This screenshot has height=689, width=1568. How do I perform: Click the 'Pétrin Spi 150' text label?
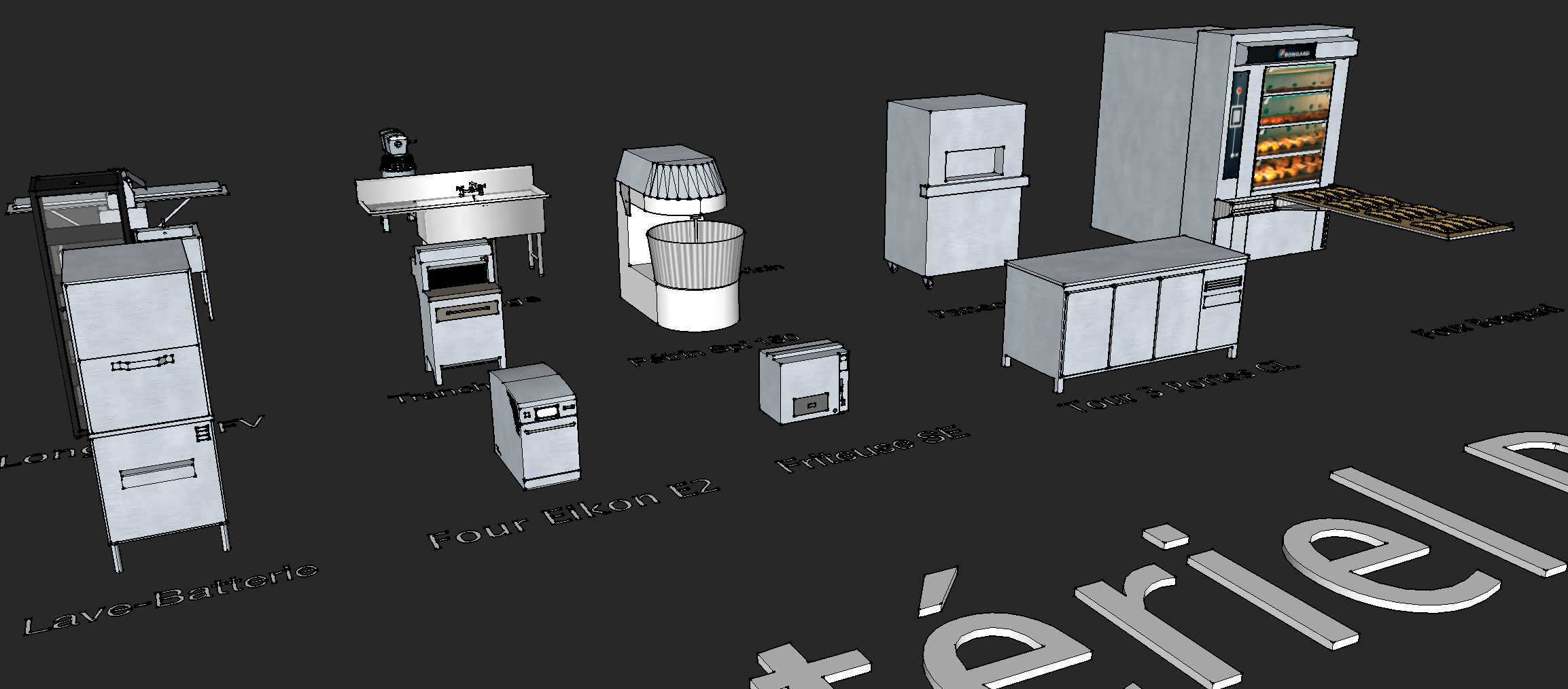[x=714, y=350]
